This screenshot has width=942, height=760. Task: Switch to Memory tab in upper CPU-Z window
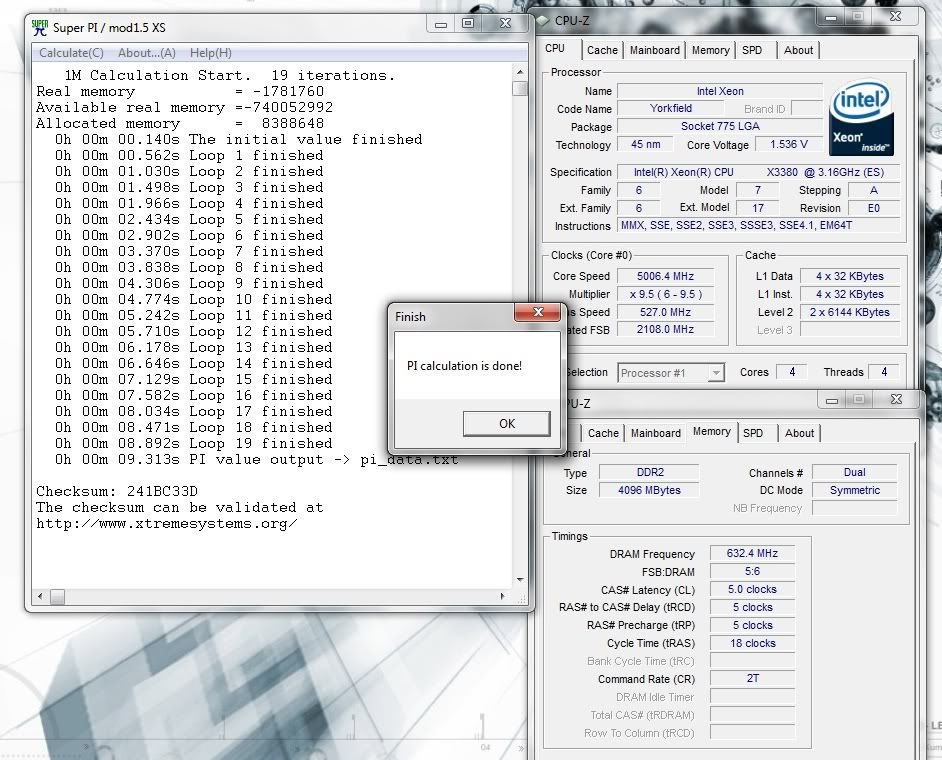pos(710,50)
